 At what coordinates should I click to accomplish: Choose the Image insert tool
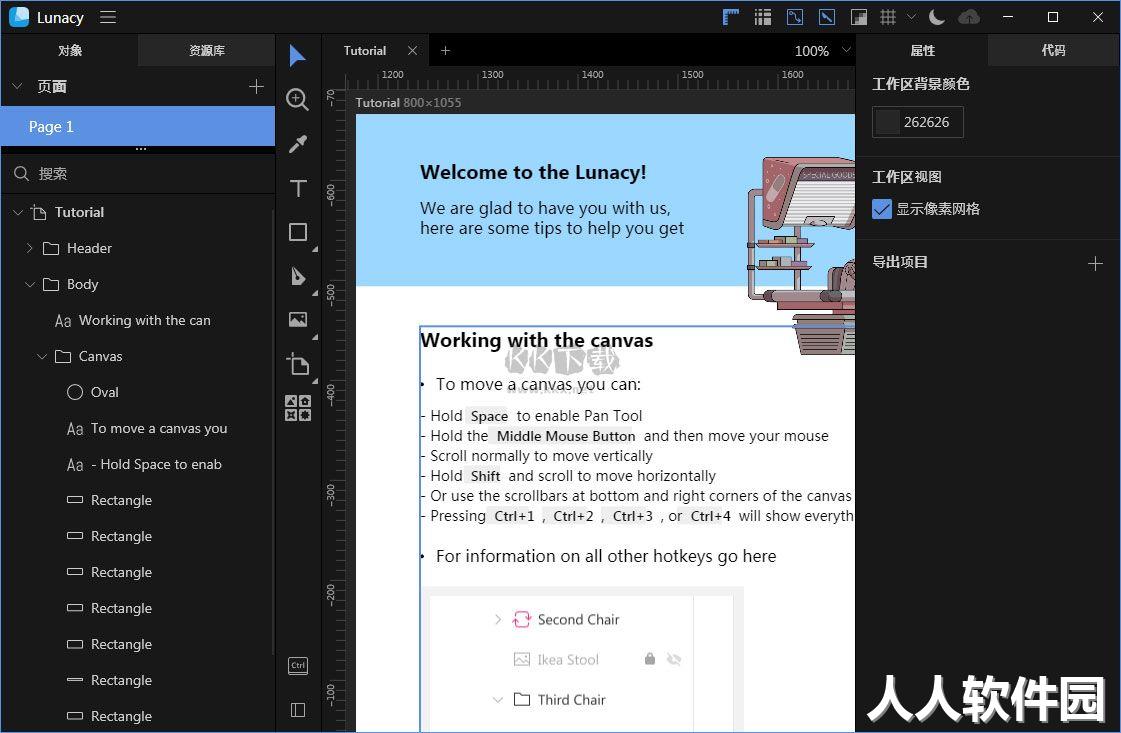[298, 320]
